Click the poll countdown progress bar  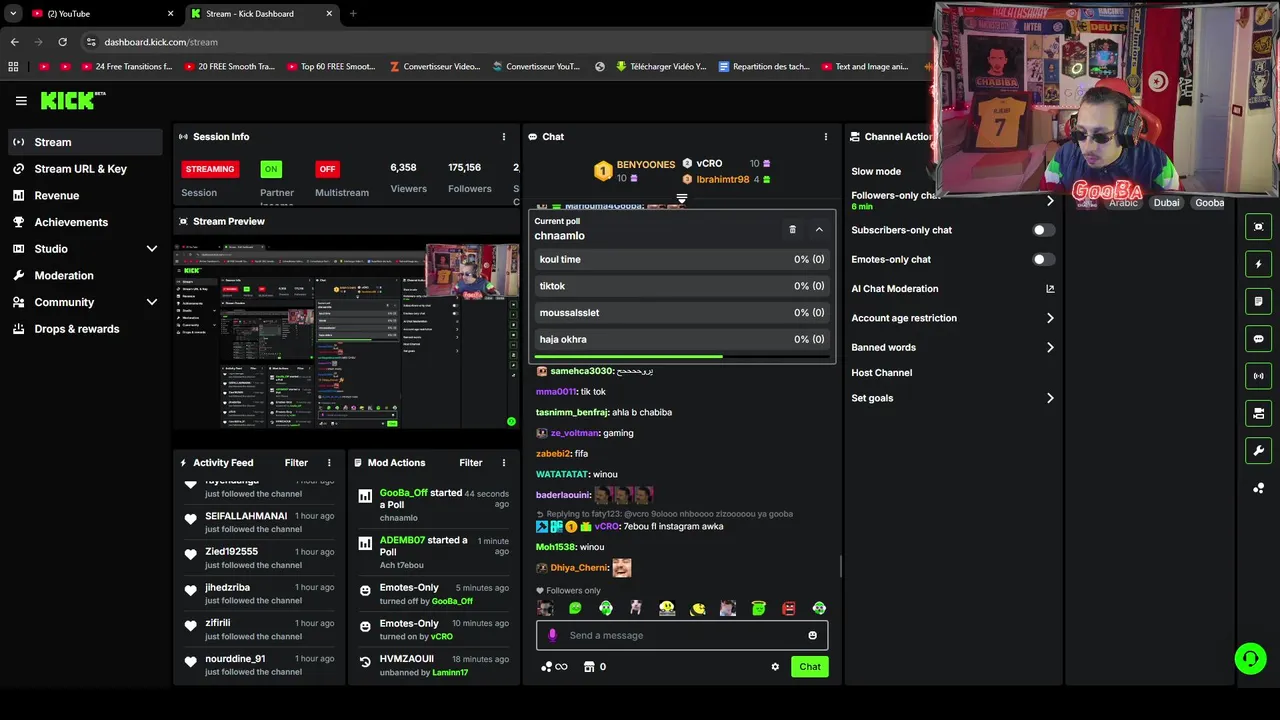[682, 356]
